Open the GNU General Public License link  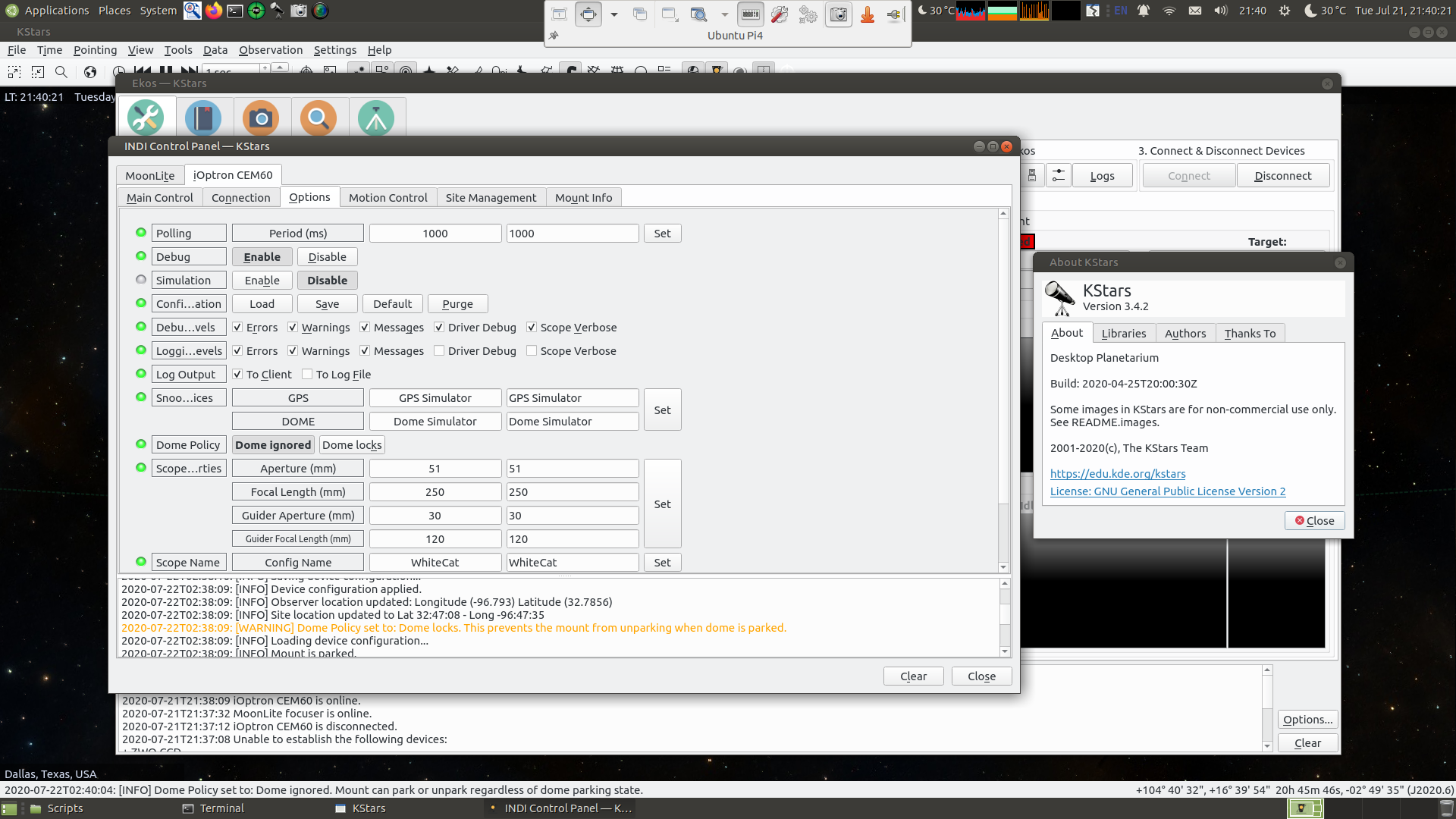1168,491
